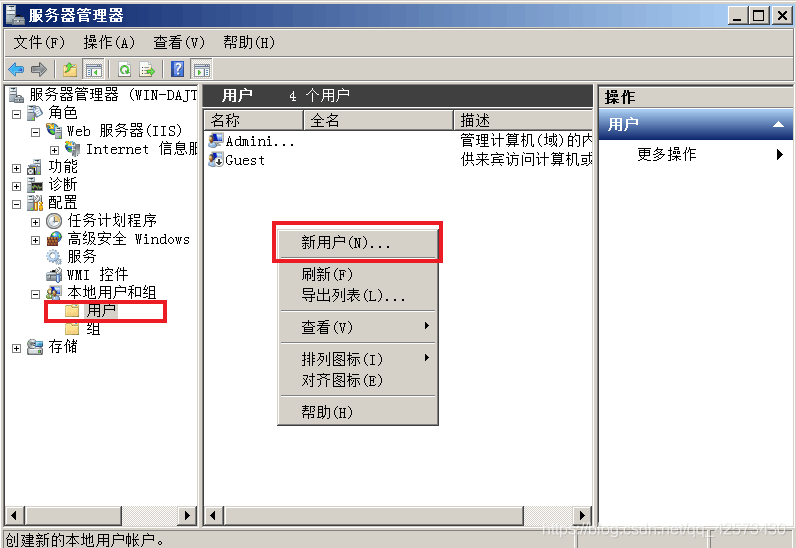
Task: Collapse the 本地用户和组 node
Action: point(35,294)
